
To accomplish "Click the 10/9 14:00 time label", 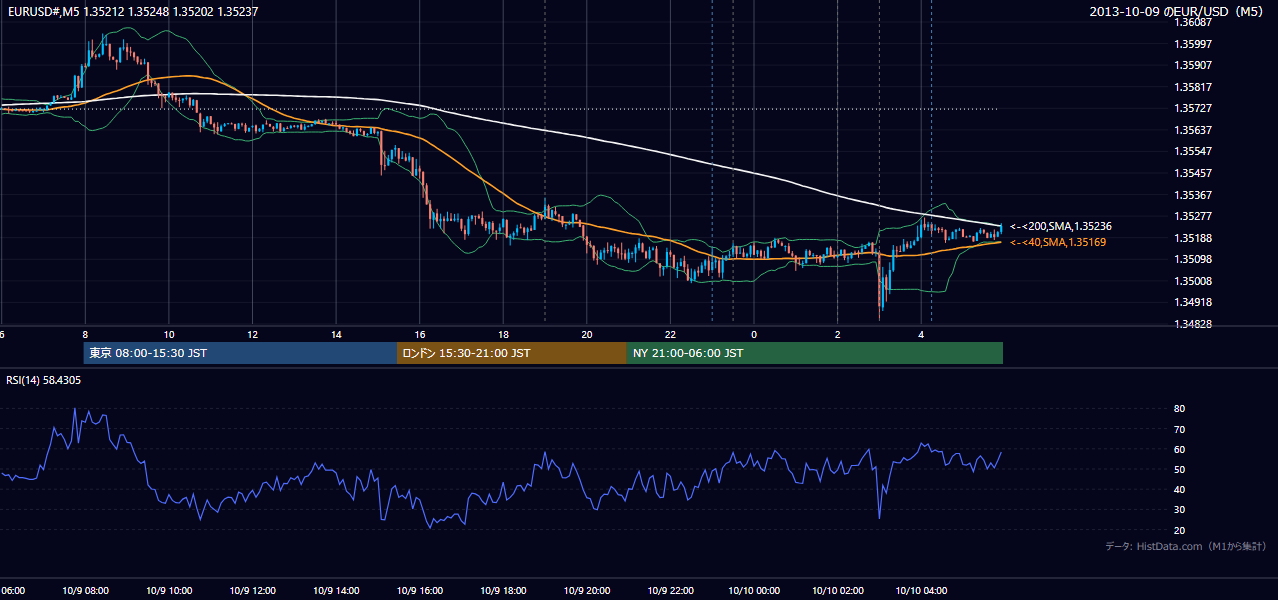I will tap(336, 591).
